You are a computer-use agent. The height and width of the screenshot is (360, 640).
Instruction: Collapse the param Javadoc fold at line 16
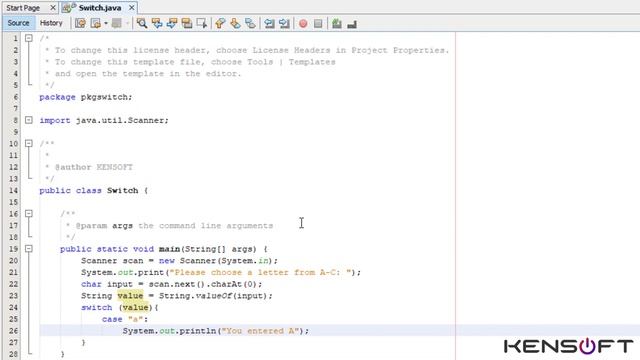click(29, 213)
